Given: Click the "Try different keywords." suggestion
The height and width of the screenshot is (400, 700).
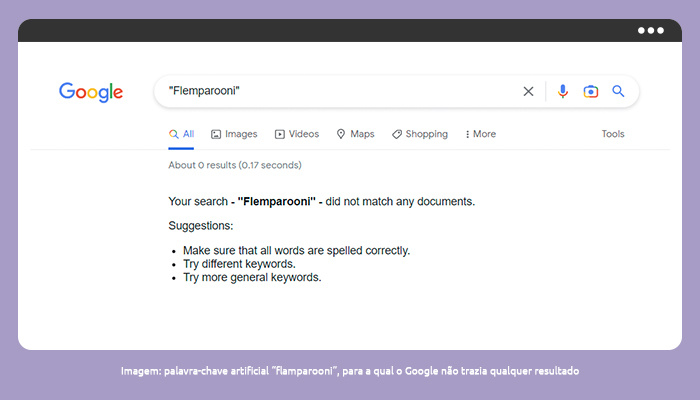Looking at the screenshot, I should click(239, 264).
